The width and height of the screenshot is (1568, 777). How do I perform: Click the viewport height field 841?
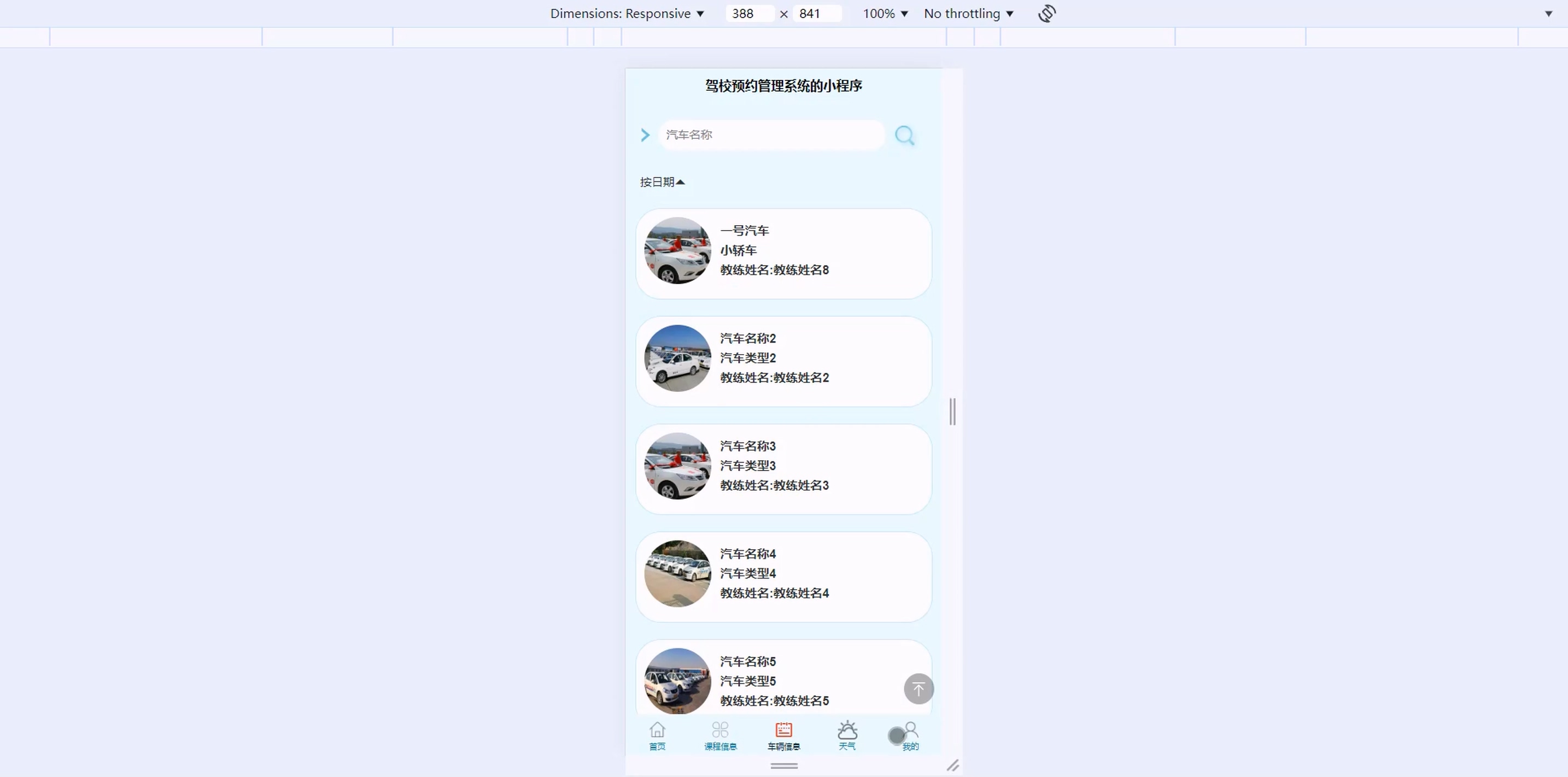pos(816,13)
